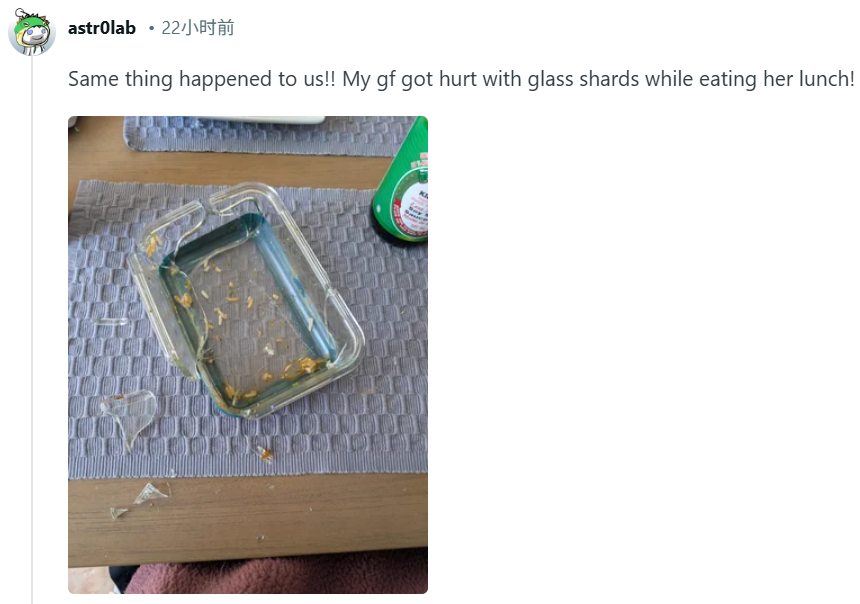Click the red blanket at the photo bottom
This screenshot has height=604, width=860.
276,579
